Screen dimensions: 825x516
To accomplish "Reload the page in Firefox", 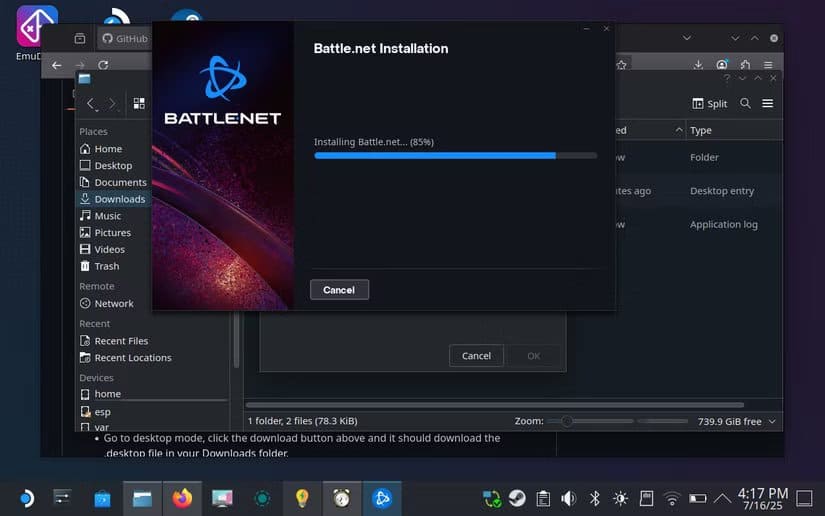I will (103, 65).
